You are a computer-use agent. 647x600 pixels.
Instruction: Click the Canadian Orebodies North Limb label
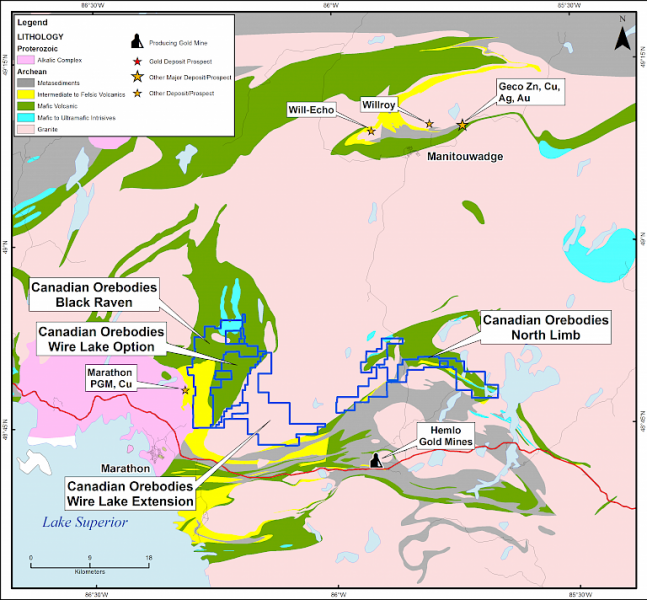pyautogui.click(x=545, y=327)
